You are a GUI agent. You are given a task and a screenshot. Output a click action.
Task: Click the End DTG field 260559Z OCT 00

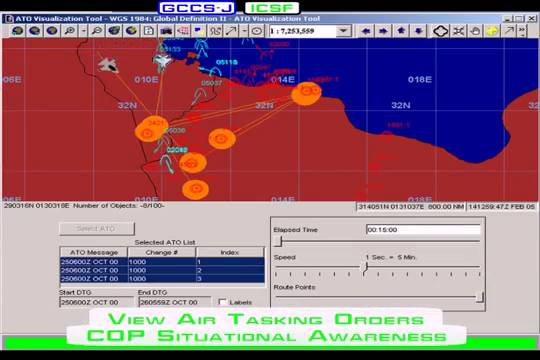[175, 302]
